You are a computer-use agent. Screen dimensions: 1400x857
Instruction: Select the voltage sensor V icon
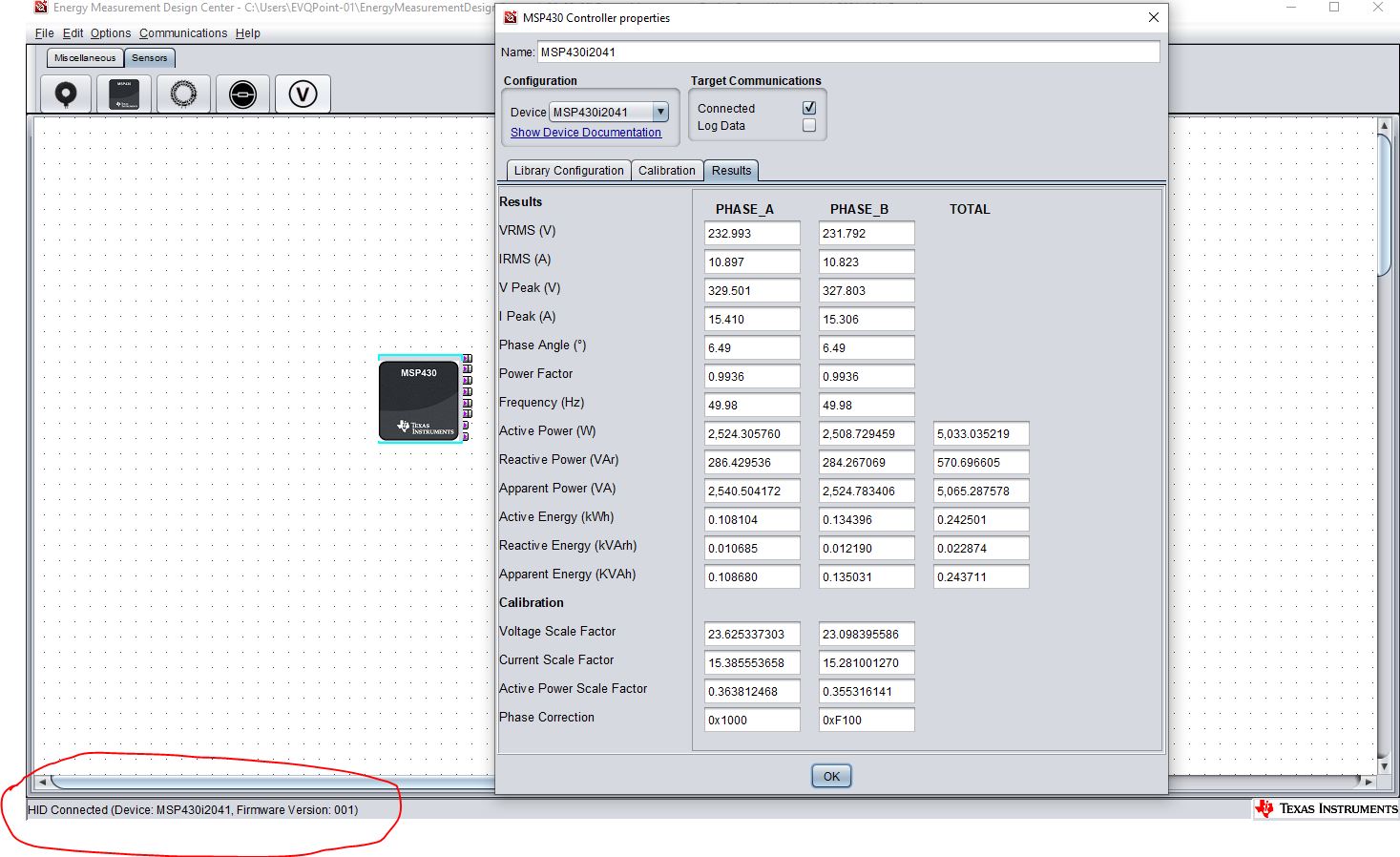[x=303, y=94]
